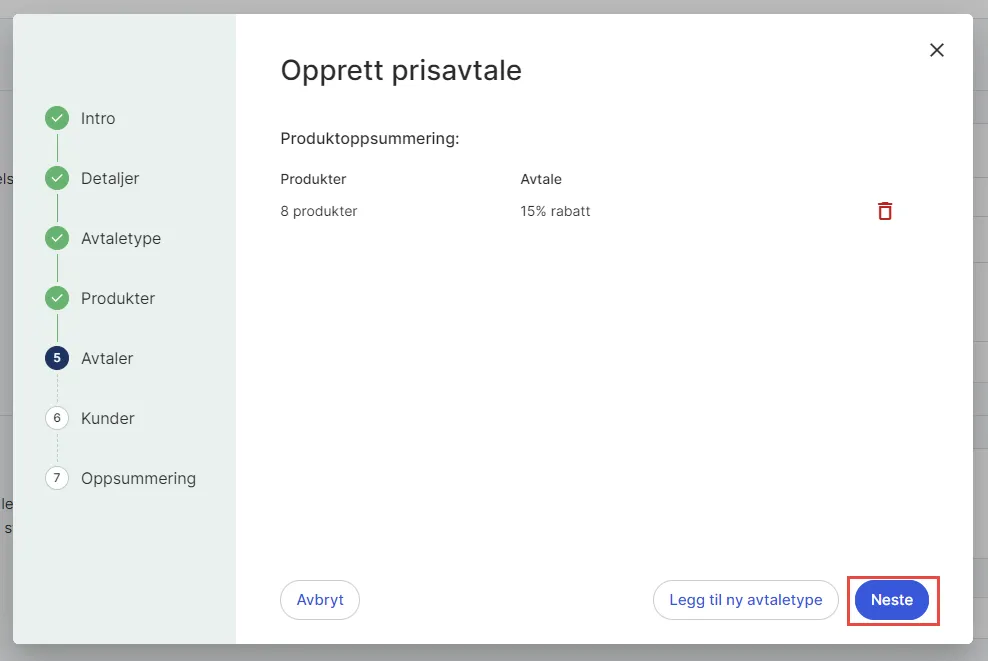Click the step 5 Avtaler circle icon

[57, 358]
